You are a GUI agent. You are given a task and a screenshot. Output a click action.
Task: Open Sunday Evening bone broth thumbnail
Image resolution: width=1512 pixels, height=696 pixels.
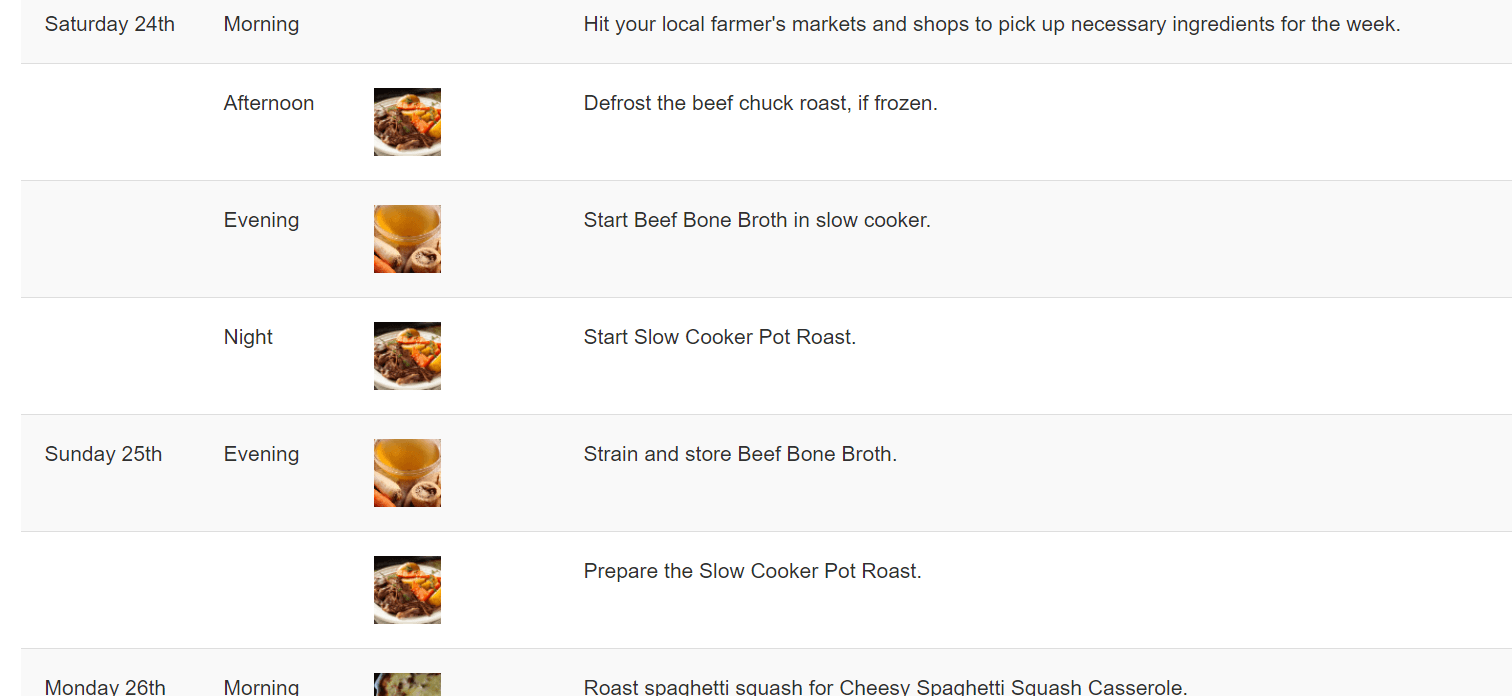407,473
